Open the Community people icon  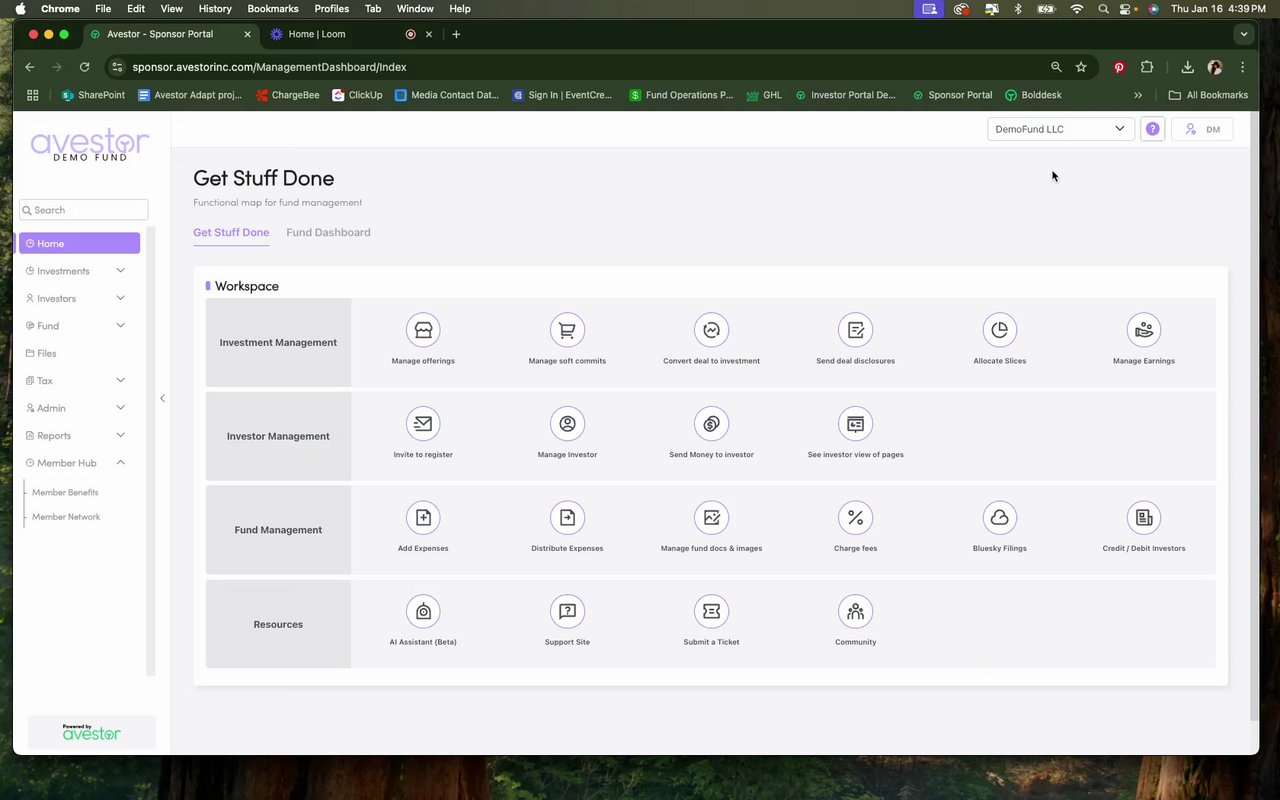(855, 611)
